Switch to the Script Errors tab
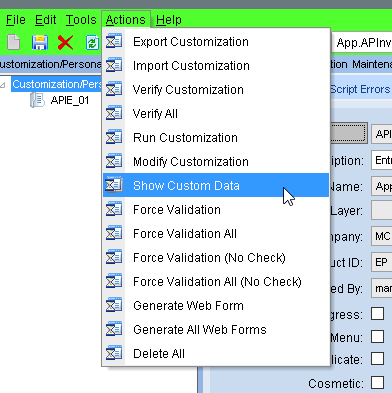Image resolution: width=392 pixels, height=393 pixels. pyautogui.click(x=360, y=89)
